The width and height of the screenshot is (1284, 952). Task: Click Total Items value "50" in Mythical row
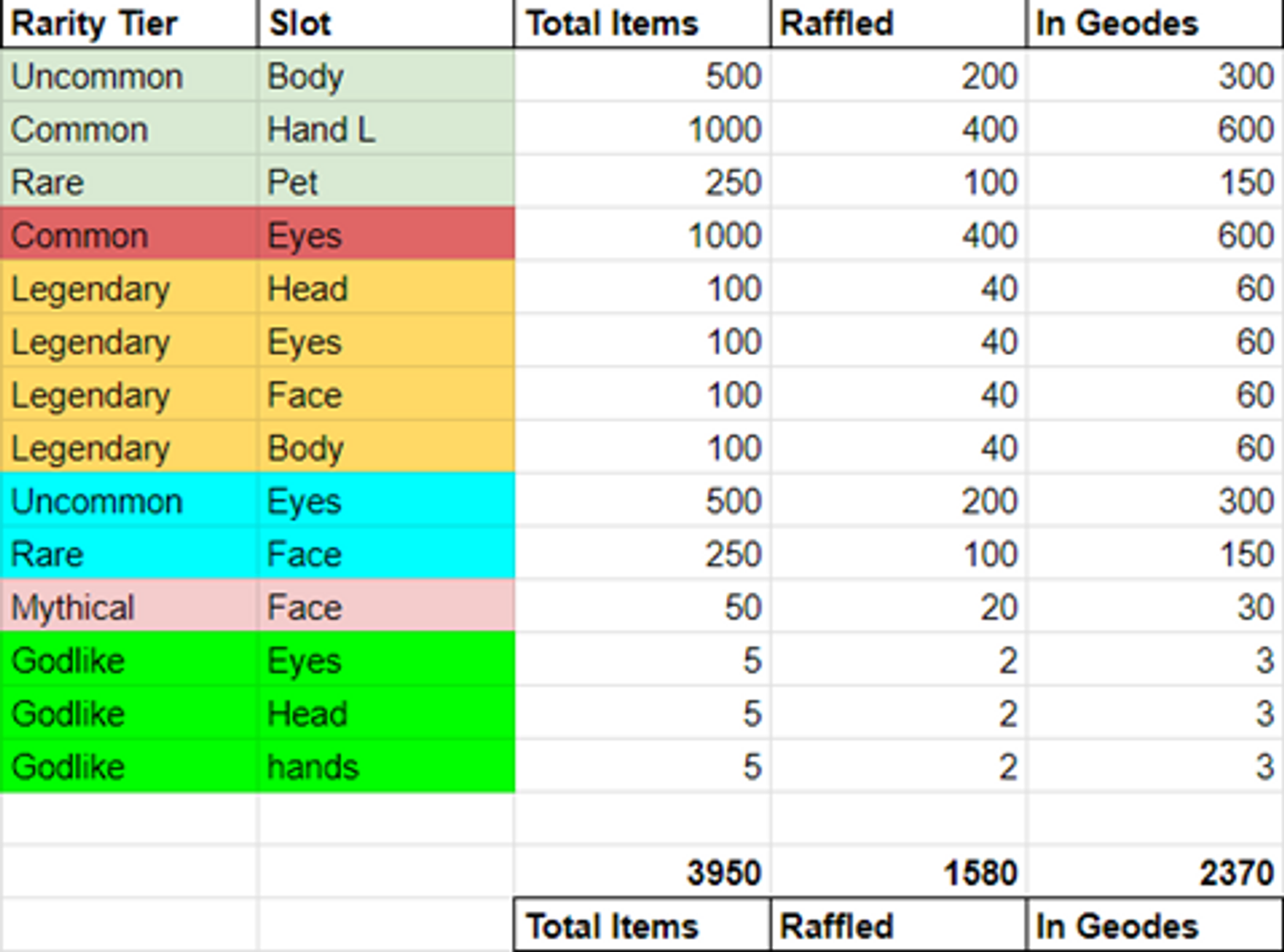tap(642, 607)
